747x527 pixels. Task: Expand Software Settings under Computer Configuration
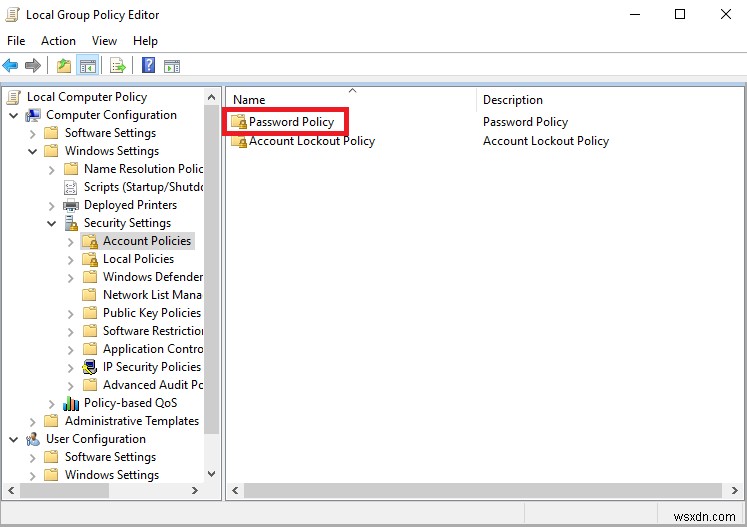32,133
